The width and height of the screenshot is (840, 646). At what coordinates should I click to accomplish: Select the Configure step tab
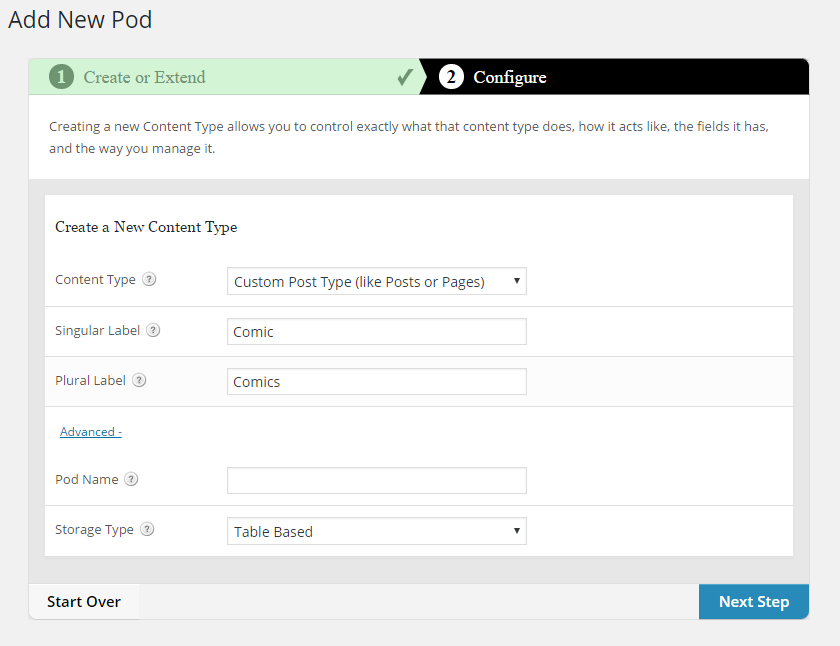(509, 77)
